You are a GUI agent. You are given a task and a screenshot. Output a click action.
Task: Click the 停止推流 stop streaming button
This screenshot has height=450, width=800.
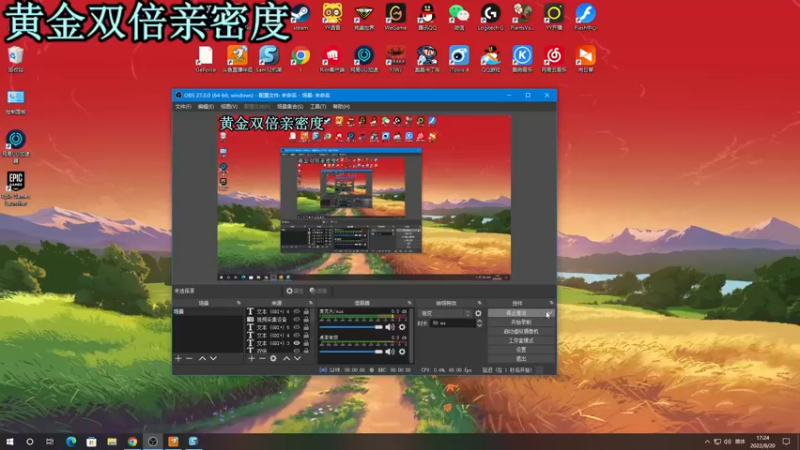[x=521, y=313]
